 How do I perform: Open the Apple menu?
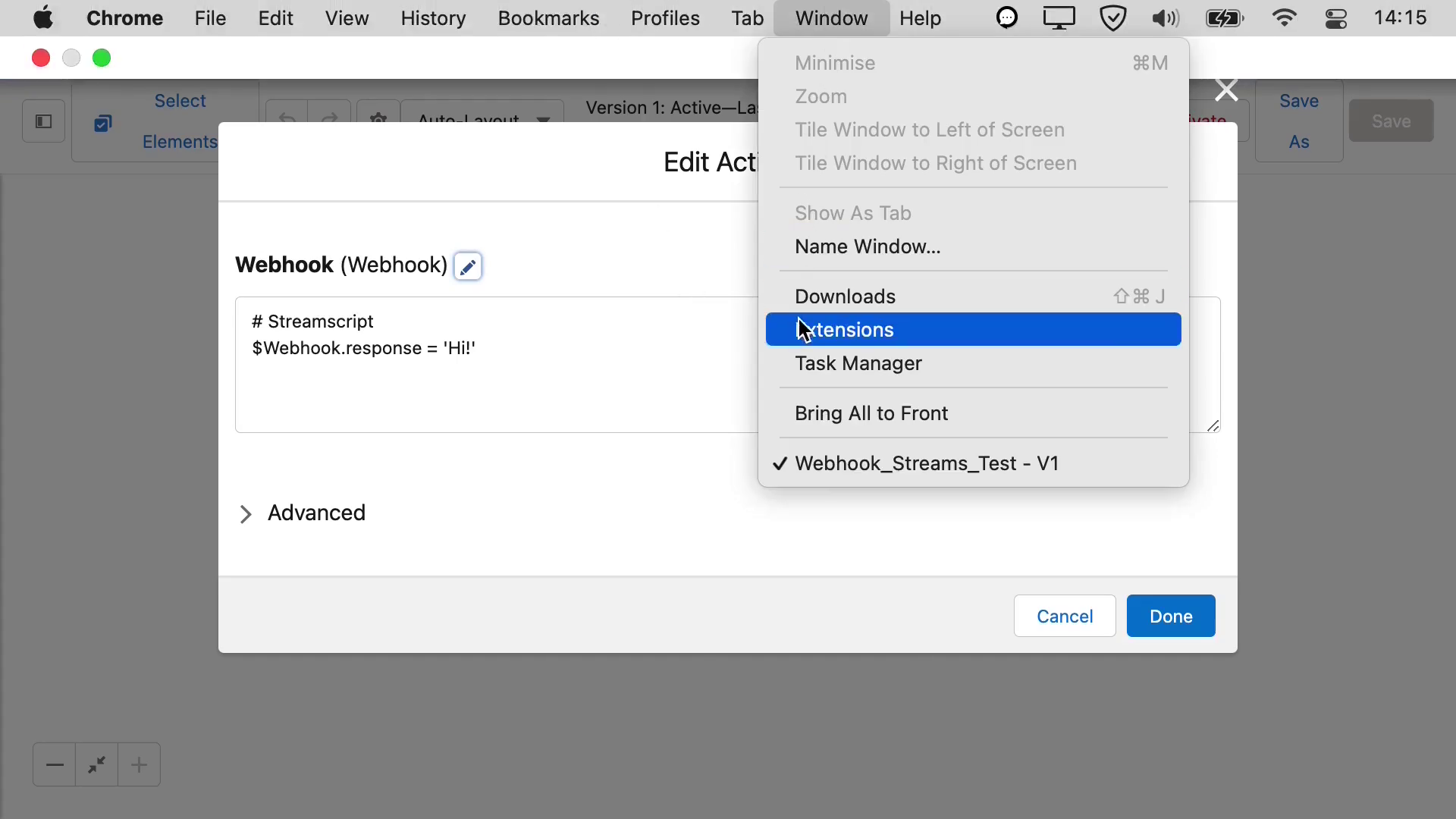pyautogui.click(x=43, y=17)
